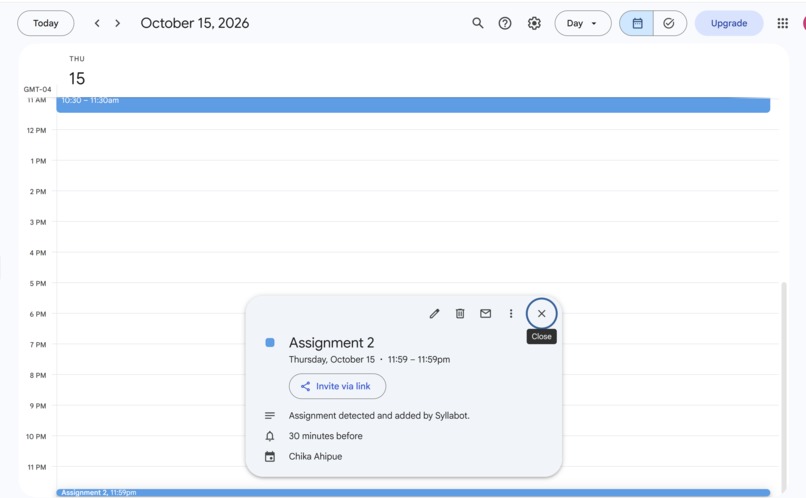806x498 pixels.
Task: Click the October 15, 2026 date title
Action: coord(195,23)
